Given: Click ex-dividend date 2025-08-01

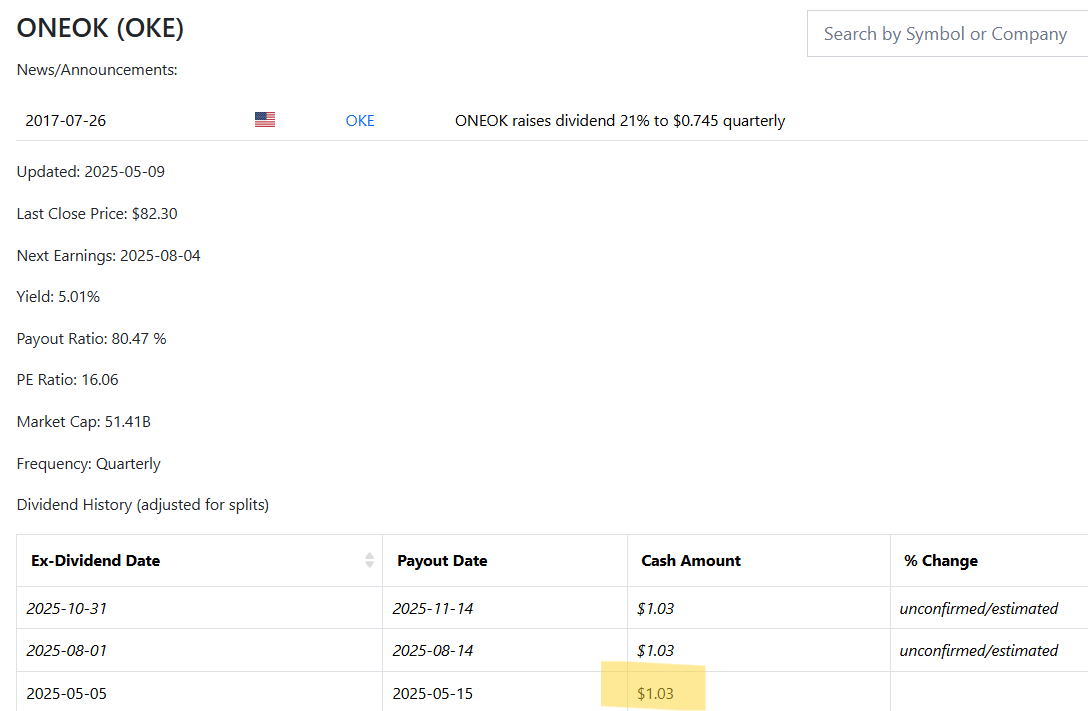Looking at the screenshot, I should point(67,651).
